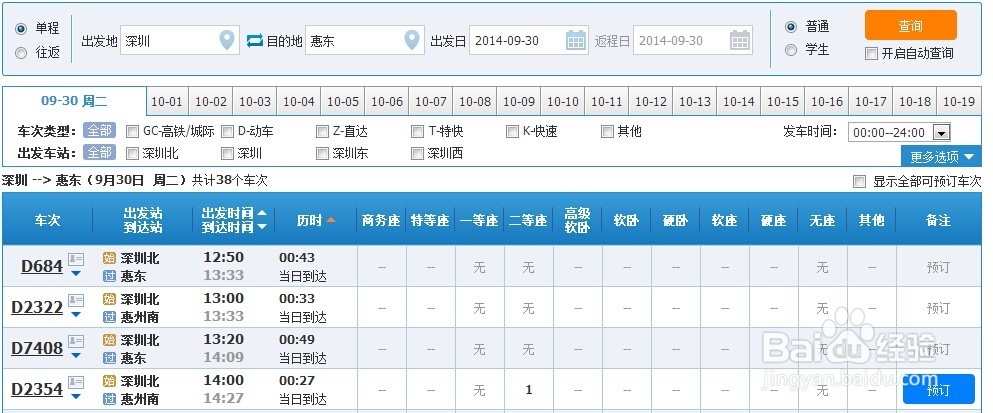Enable 显示全部可预订车次 checkbox
This screenshot has width=993, height=413.
pyautogui.click(x=859, y=182)
